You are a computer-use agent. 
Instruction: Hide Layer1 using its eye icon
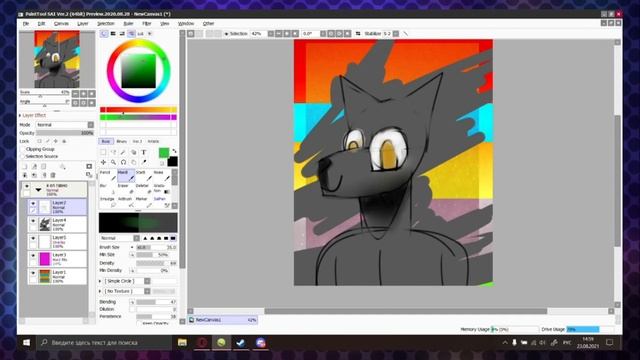[x=33, y=273]
